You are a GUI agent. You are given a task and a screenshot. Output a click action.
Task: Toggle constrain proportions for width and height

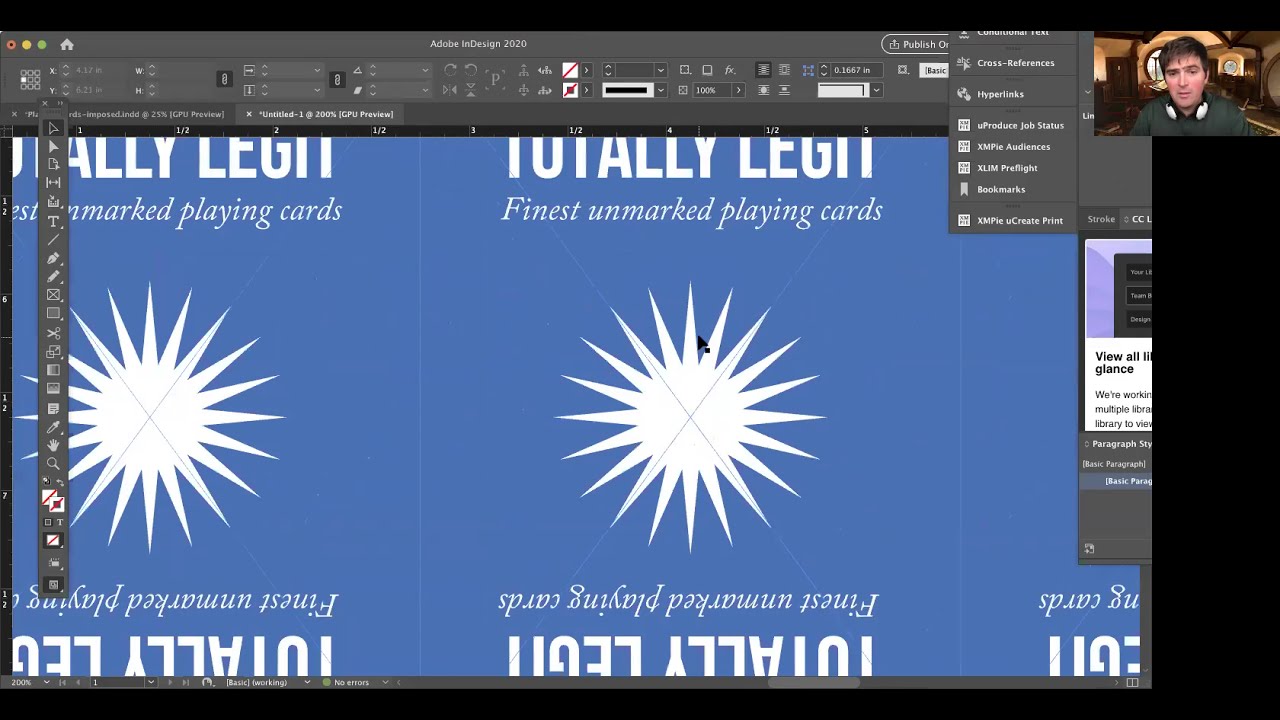pos(224,80)
